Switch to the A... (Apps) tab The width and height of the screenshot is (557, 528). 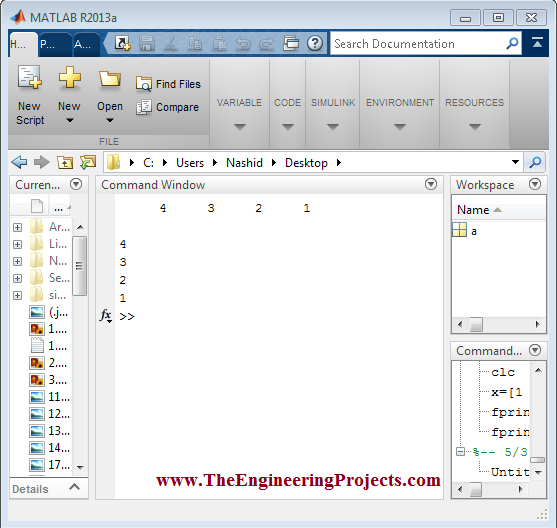(x=86, y=44)
